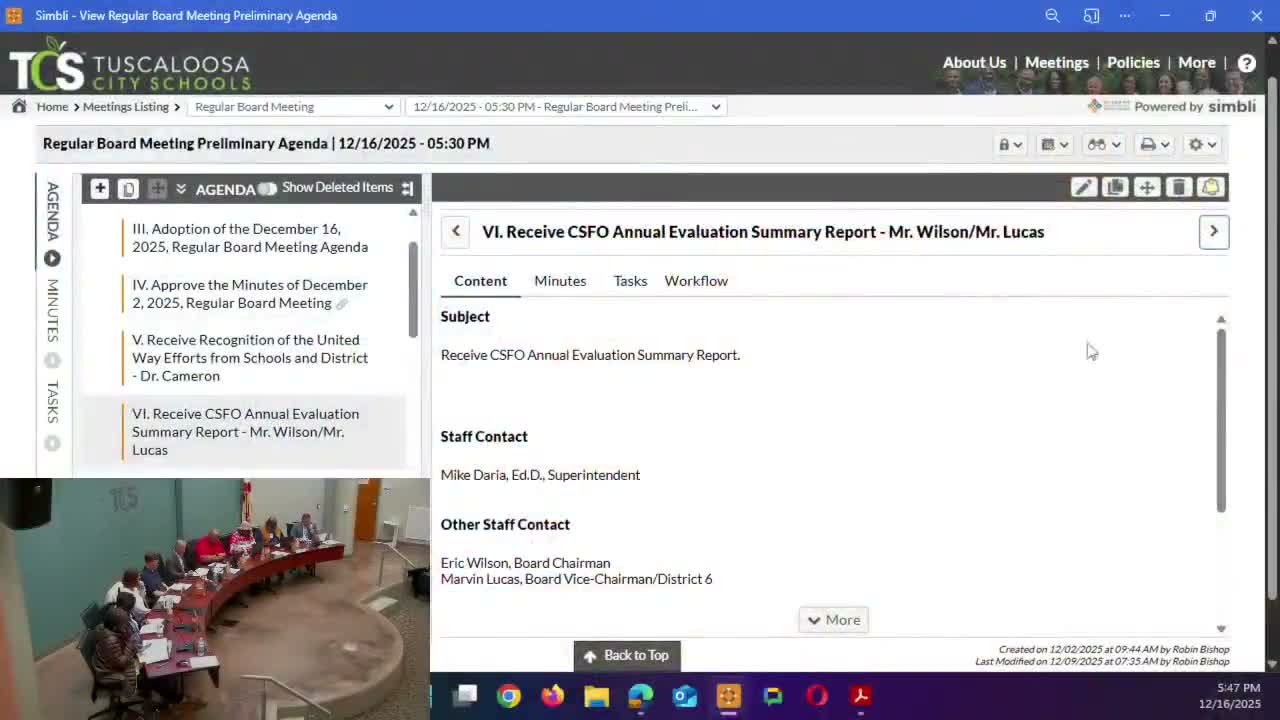Open the Meetings menu
Screen dimensions: 1280x720
click(x=1056, y=62)
